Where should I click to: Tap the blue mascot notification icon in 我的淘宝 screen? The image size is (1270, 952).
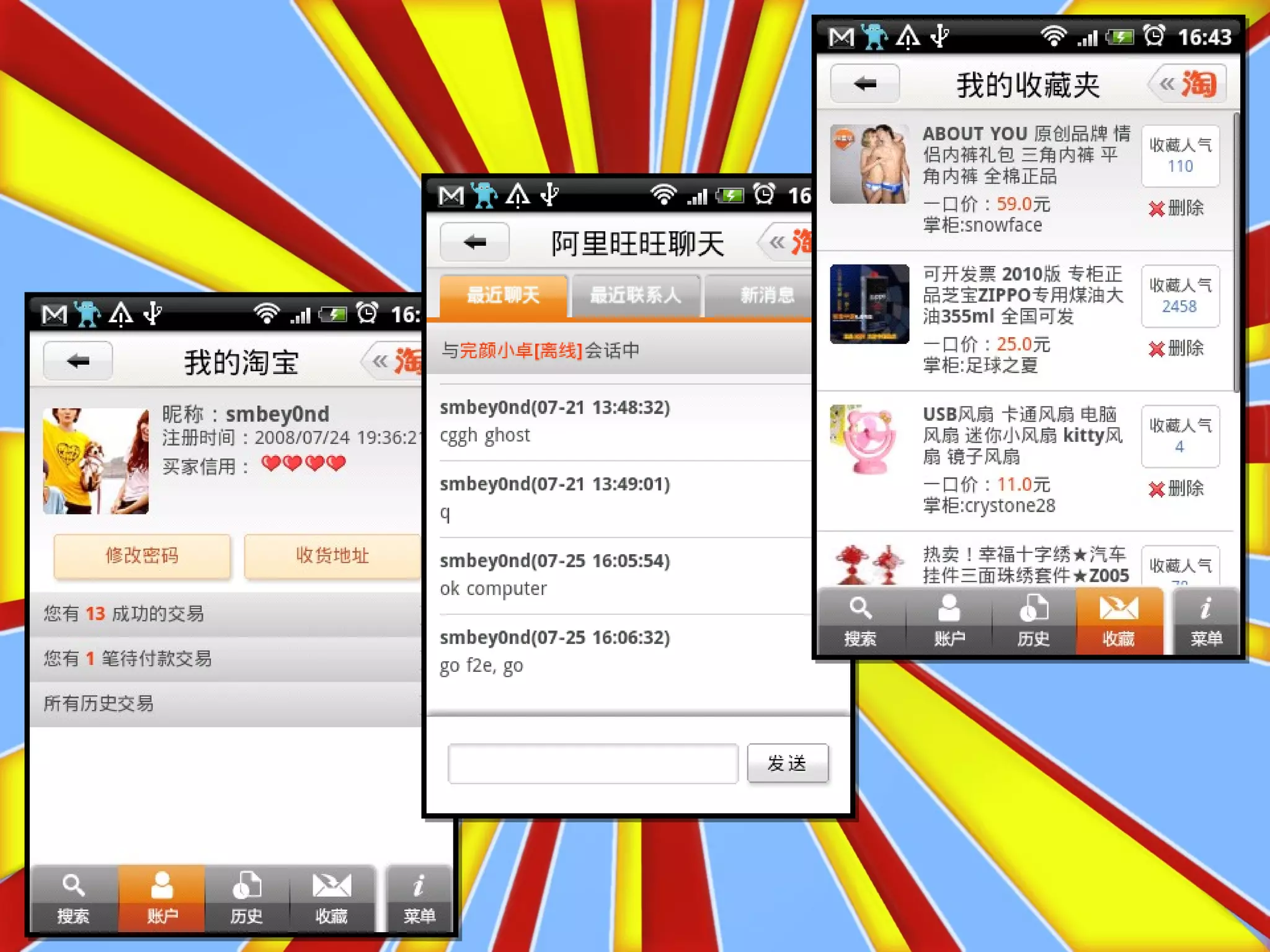pos(87,314)
